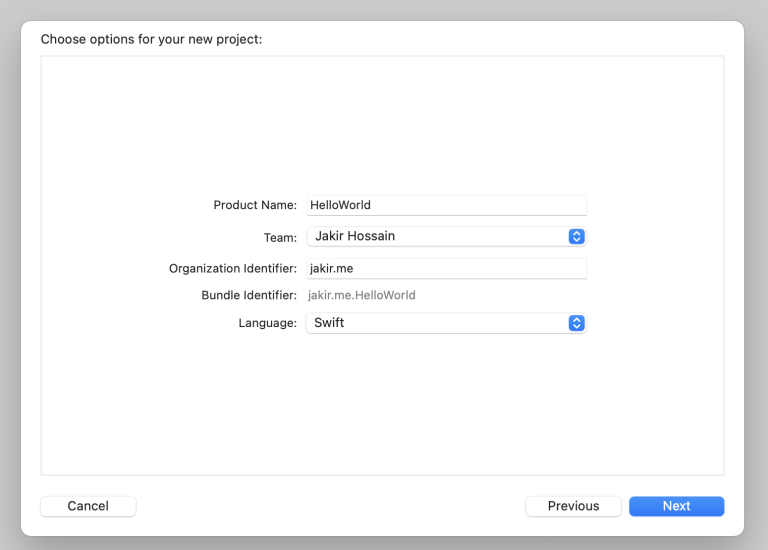This screenshot has height=550, width=768.
Task: Click the "Team:" label
Action: pos(280,238)
